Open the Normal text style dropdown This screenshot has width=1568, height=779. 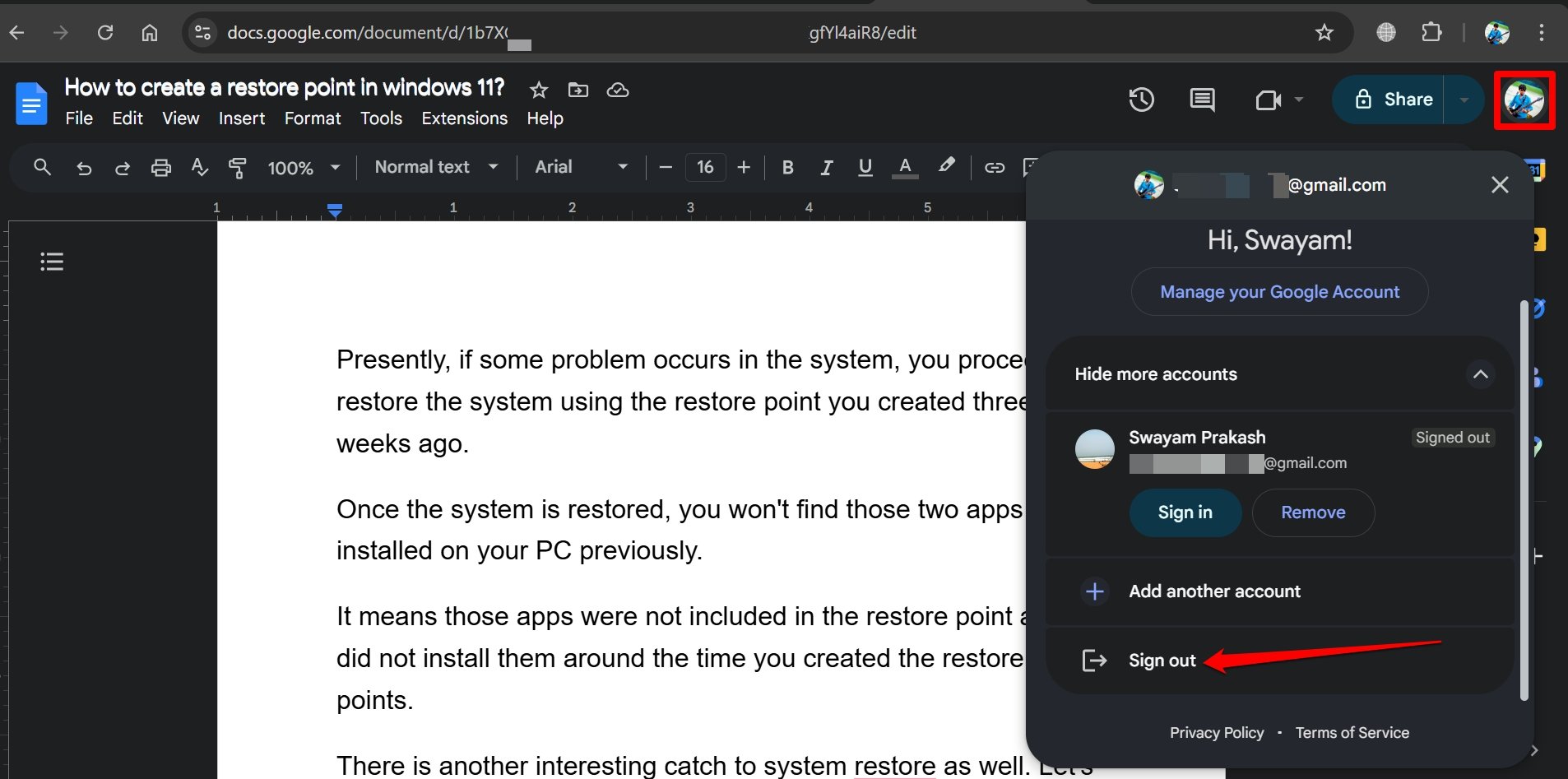point(436,167)
